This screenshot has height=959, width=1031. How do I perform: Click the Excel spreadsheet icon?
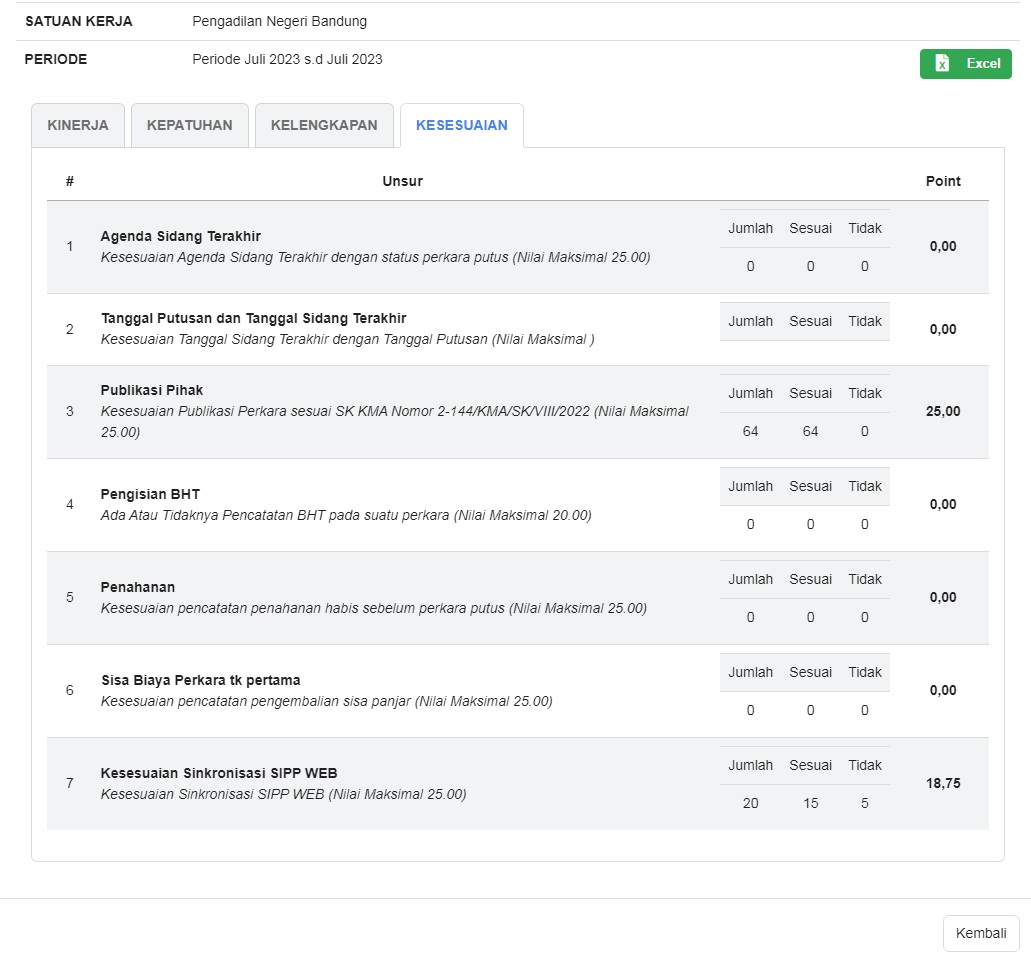tap(942, 64)
